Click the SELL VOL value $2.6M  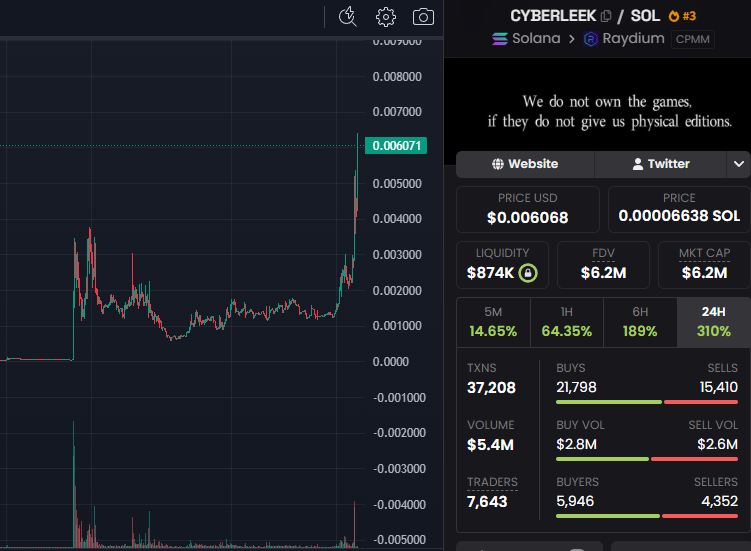pos(717,444)
